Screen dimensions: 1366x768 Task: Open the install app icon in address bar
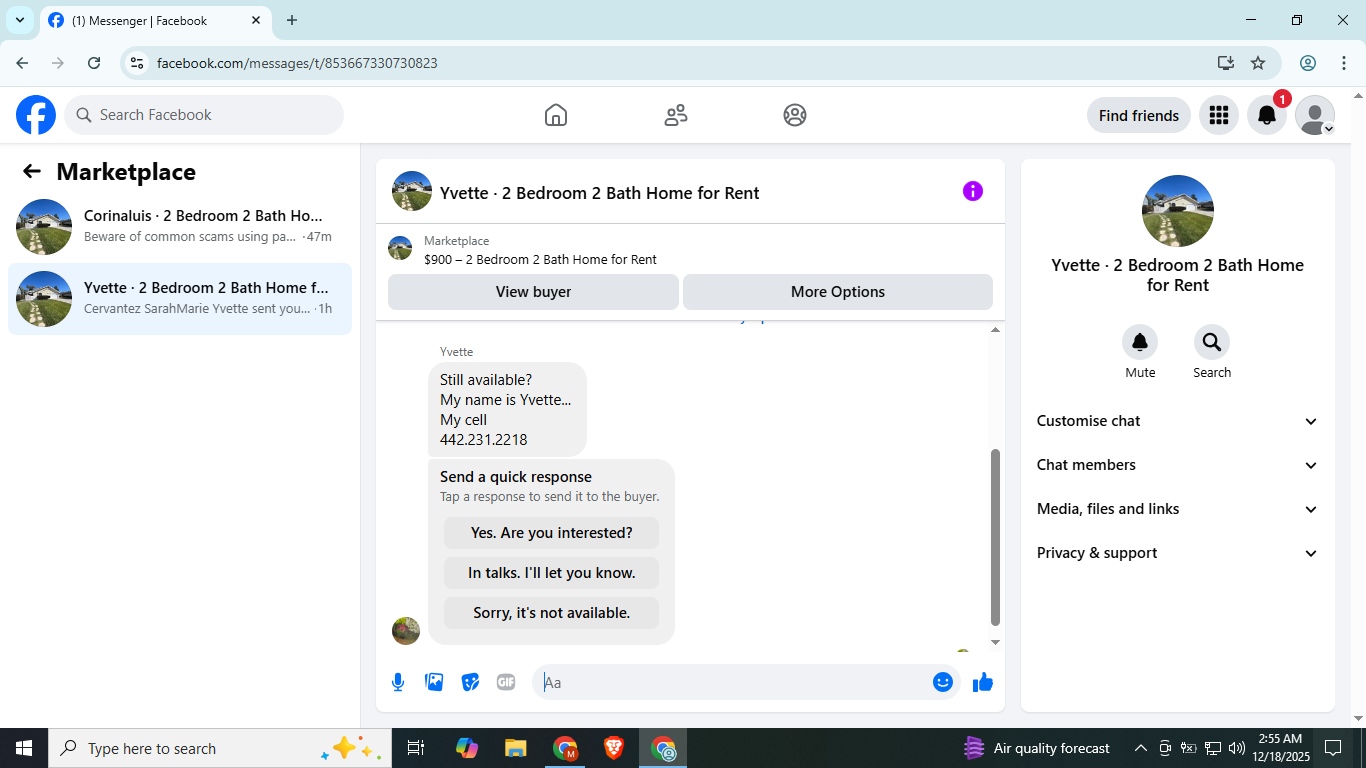[1226, 63]
